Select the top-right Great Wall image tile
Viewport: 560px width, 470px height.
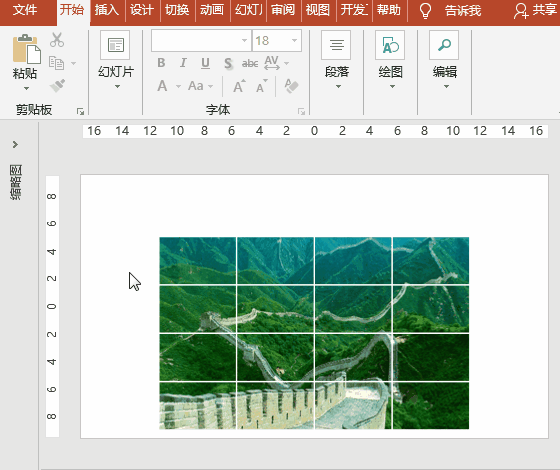(x=431, y=261)
